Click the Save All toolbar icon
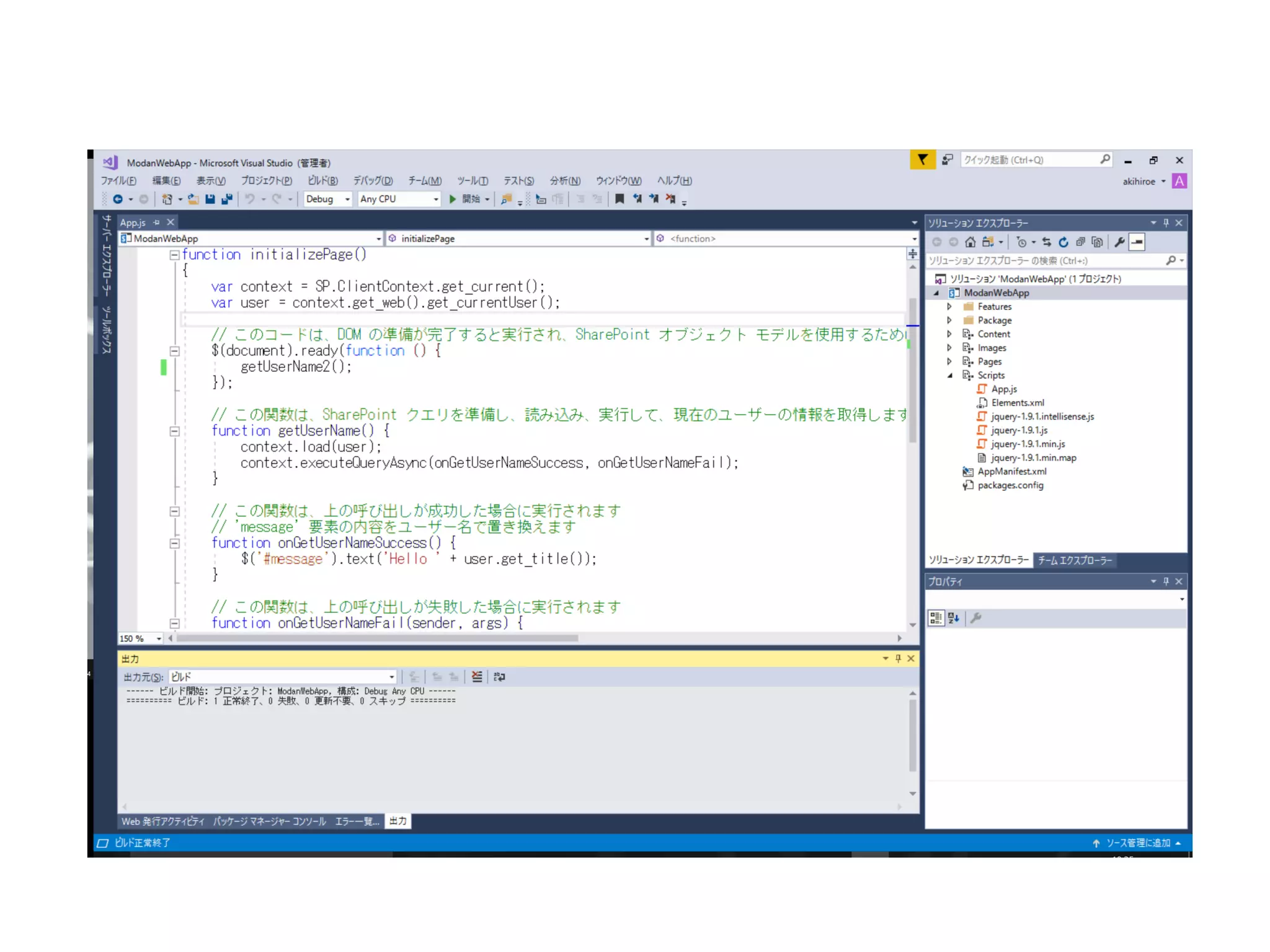Image resolution: width=1270 pixels, height=952 pixels. click(226, 199)
